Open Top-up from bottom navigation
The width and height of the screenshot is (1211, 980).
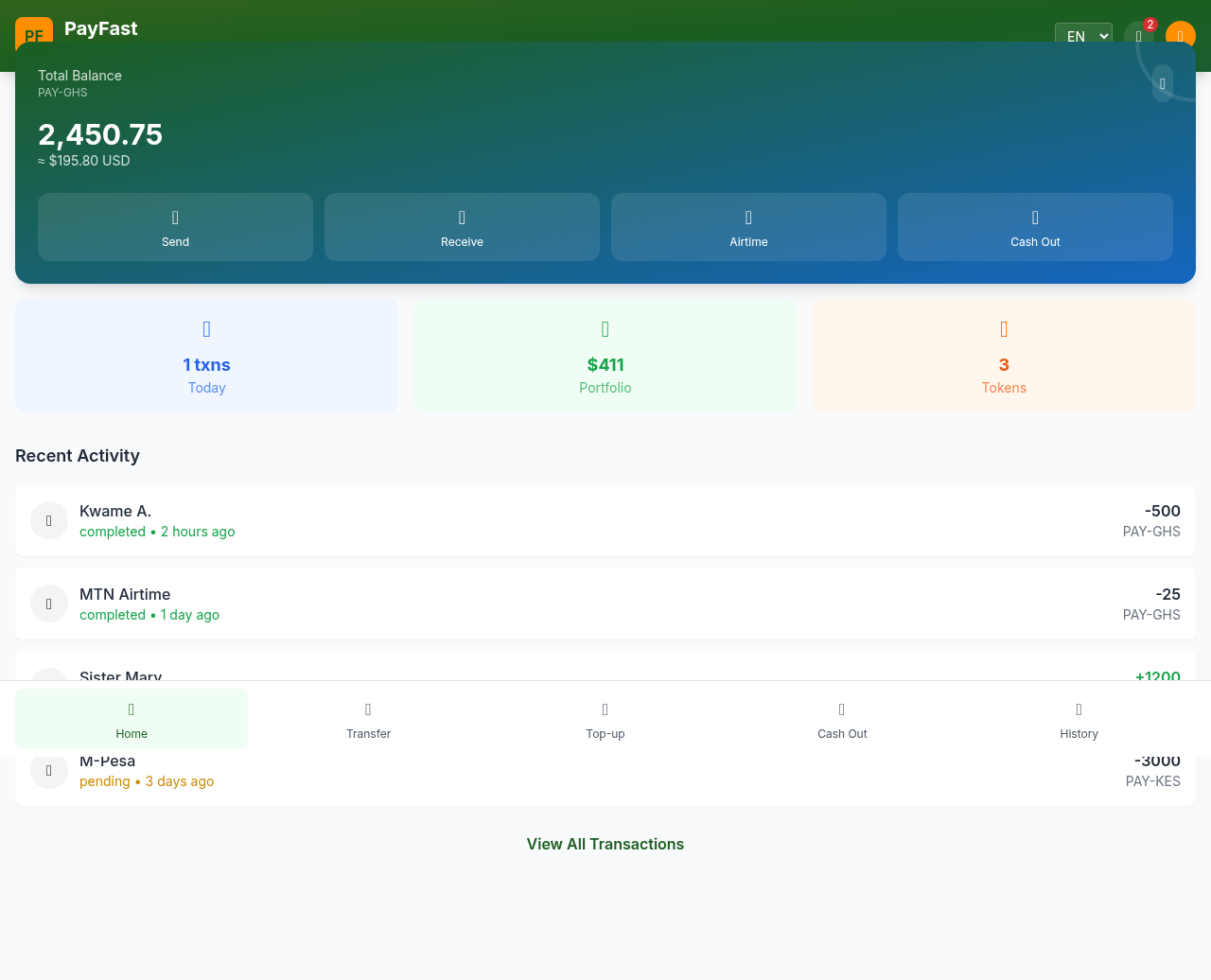[605, 709]
